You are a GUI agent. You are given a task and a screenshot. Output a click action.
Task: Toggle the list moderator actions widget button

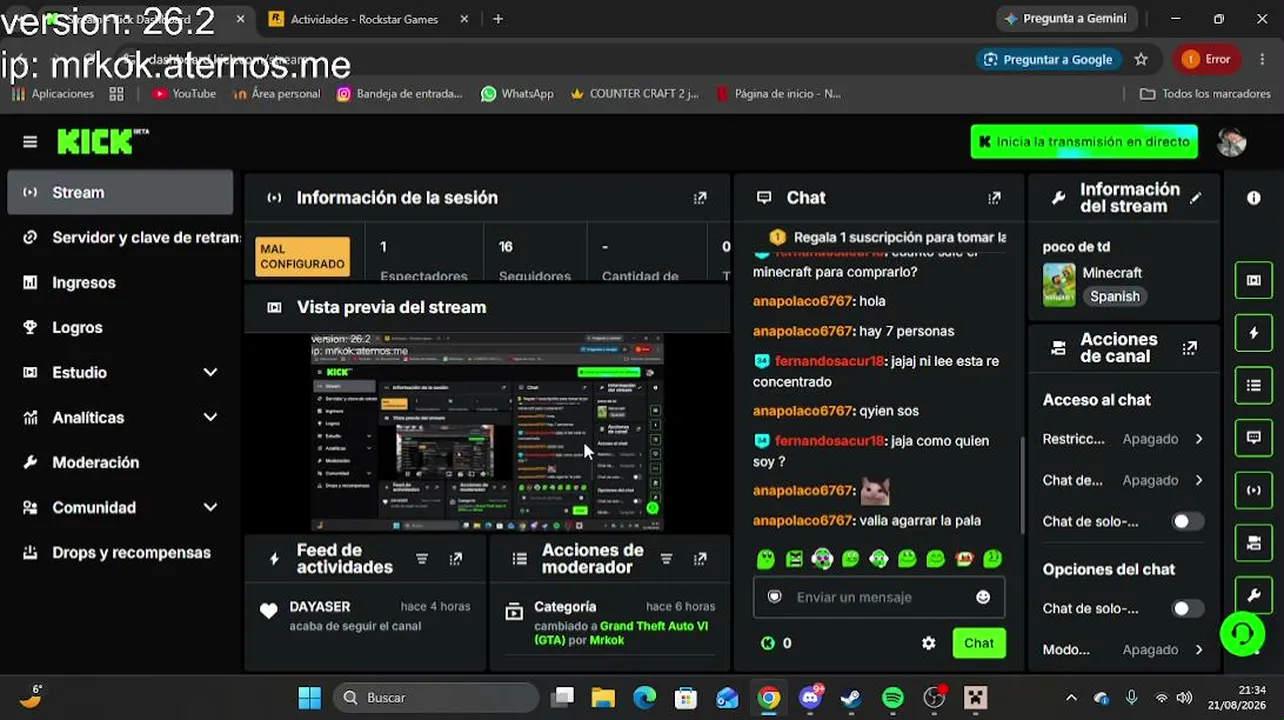(x=1253, y=385)
